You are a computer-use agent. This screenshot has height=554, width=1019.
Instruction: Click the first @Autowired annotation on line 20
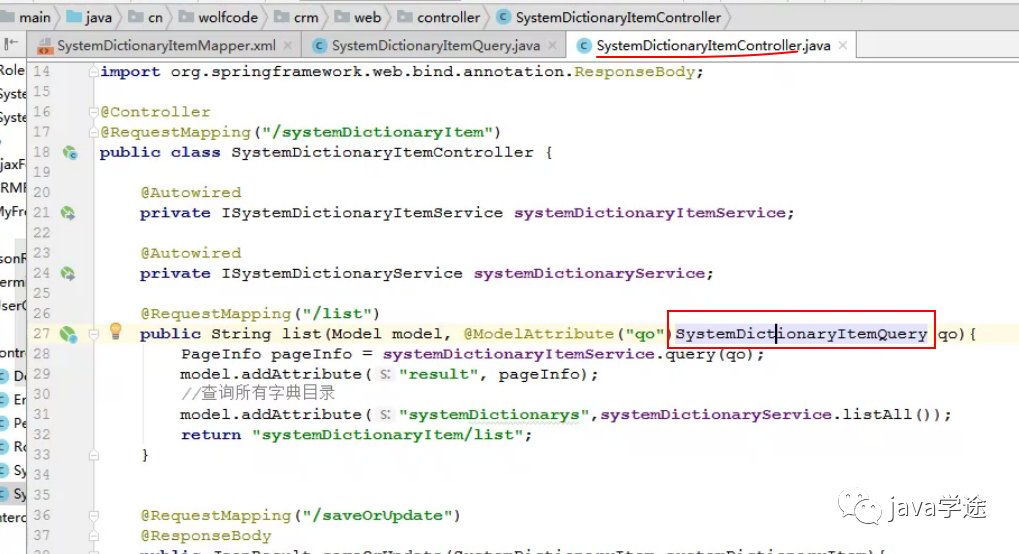(190, 193)
